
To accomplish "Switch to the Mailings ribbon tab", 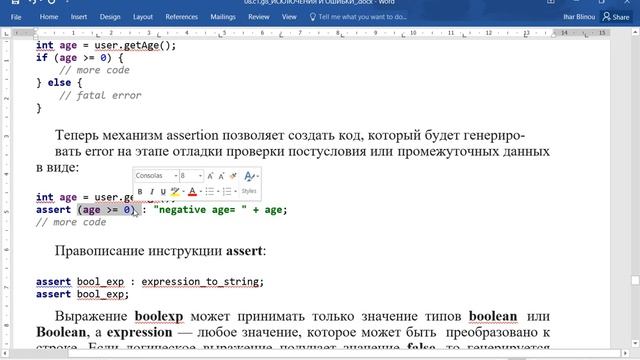I will [x=223, y=17].
